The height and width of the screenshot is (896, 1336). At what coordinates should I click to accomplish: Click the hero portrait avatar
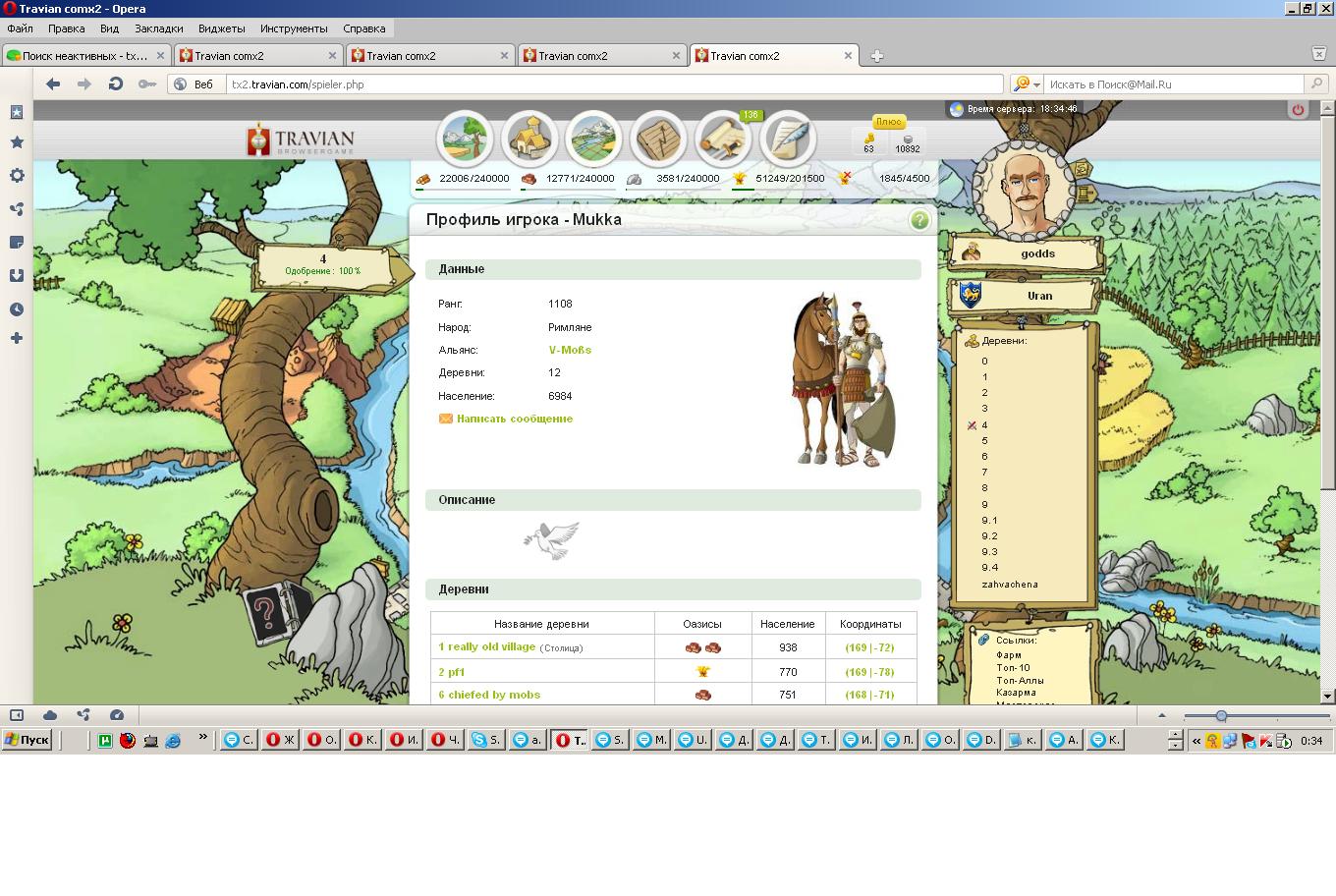(1025, 191)
